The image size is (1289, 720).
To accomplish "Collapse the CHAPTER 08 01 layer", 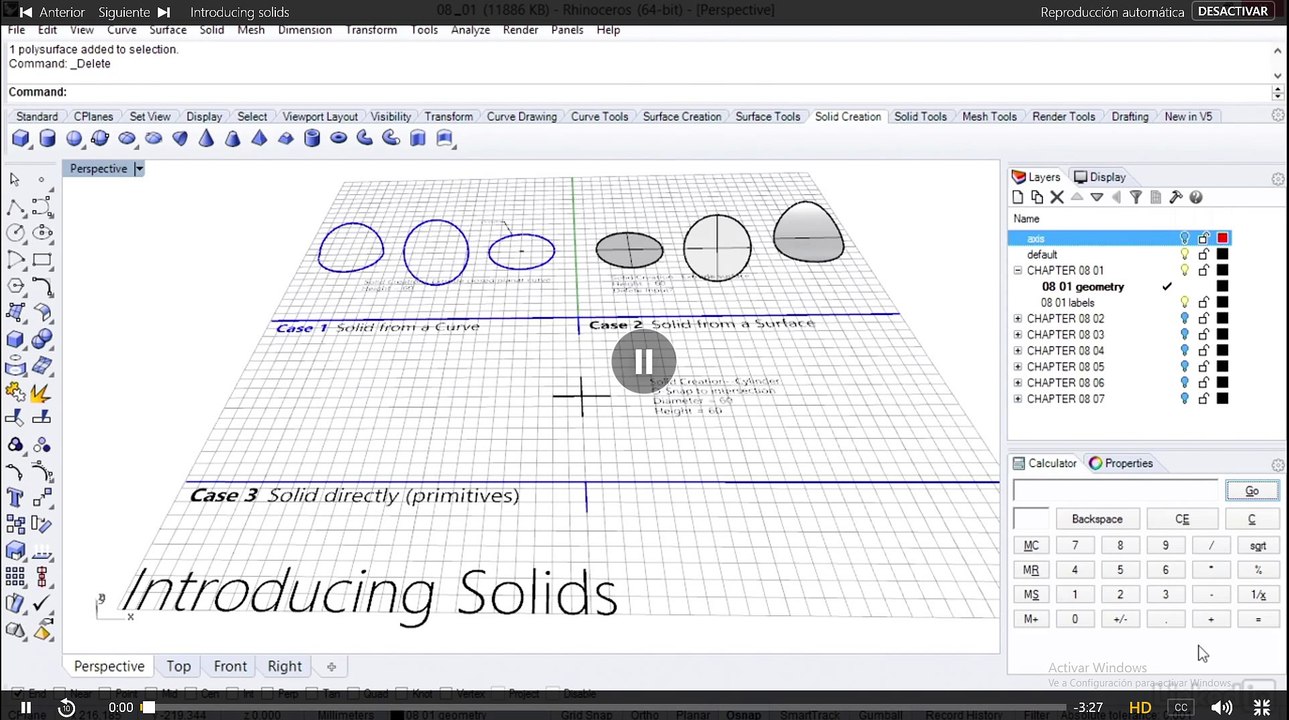I will click(x=1018, y=271).
